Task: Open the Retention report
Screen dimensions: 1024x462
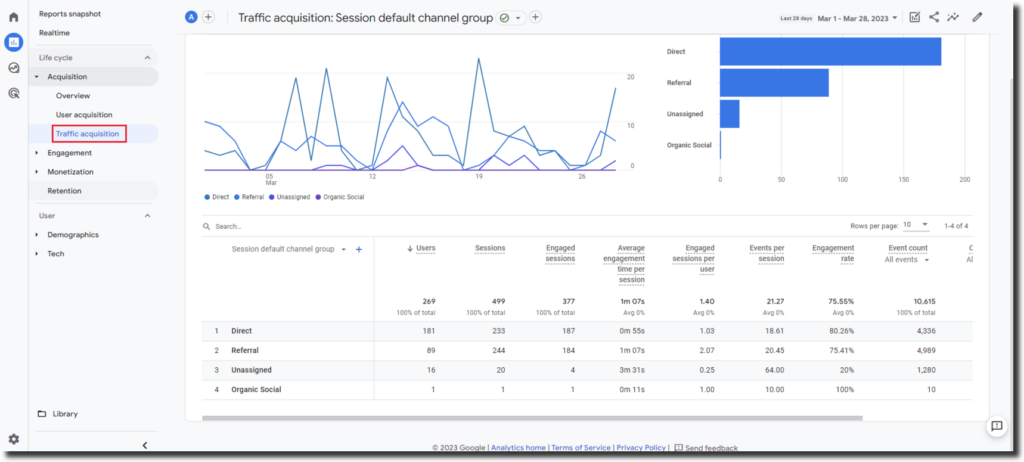Action: click(64, 191)
